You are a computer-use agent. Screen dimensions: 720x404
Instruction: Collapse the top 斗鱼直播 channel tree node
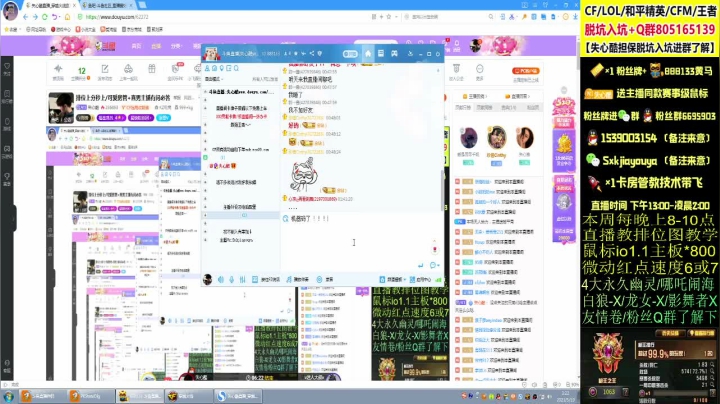click(205, 92)
